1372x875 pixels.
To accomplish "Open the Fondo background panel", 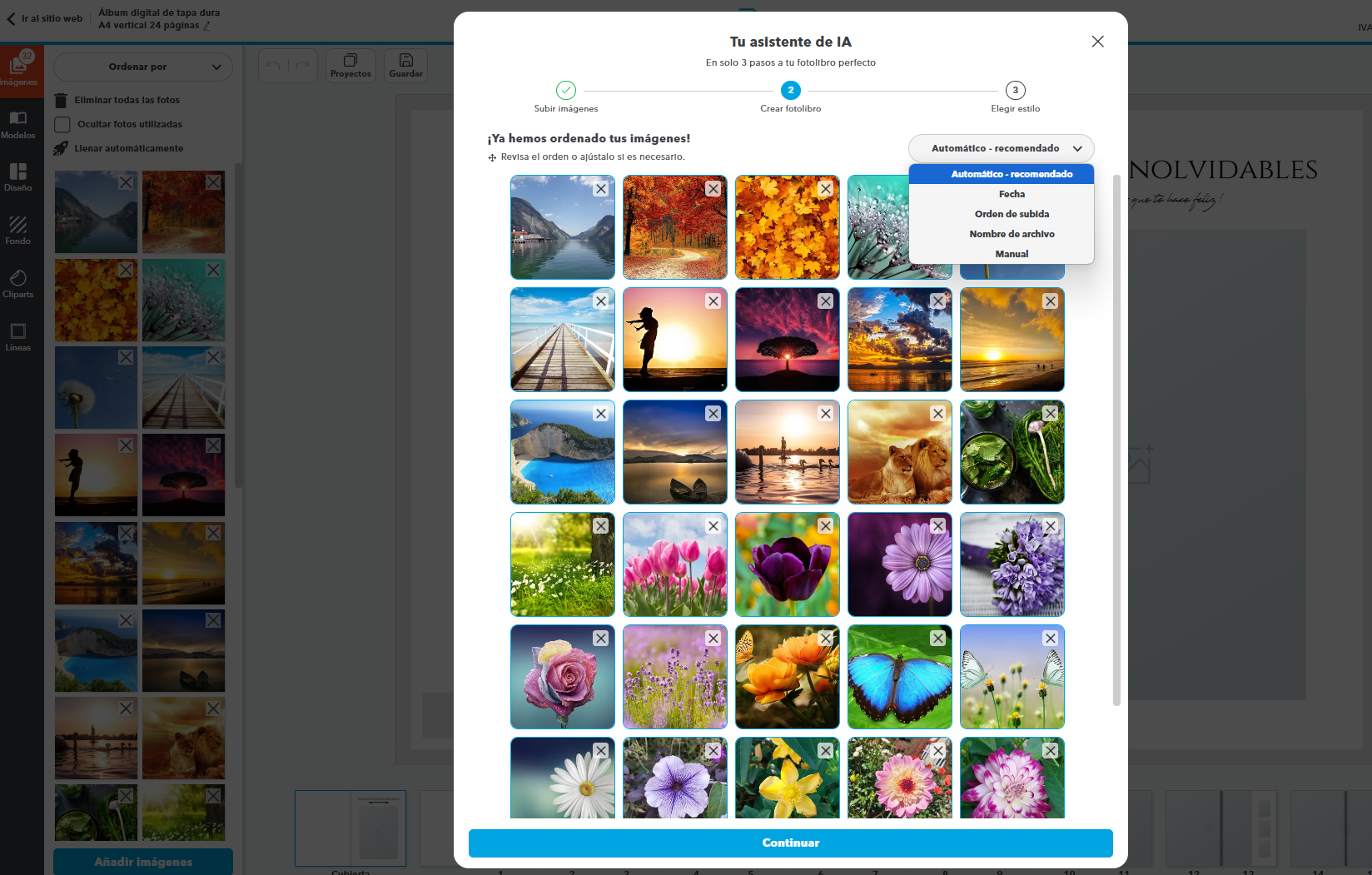I will pyautogui.click(x=18, y=230).
